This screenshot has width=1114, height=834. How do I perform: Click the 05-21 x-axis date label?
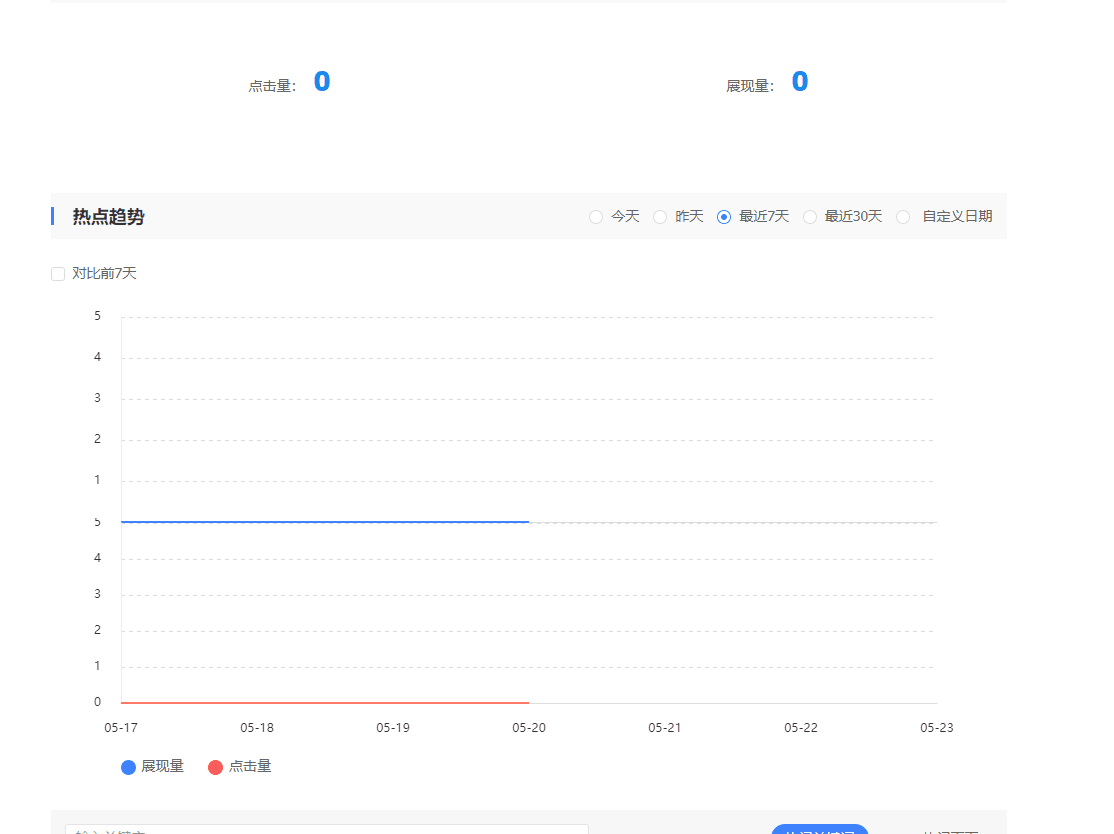pyautogui.click(x=664, y=727)
